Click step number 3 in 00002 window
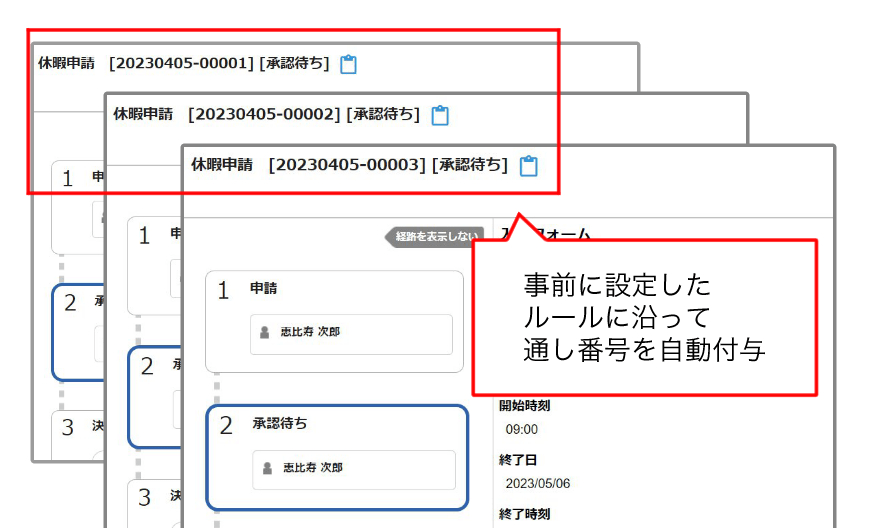The image size is (880, 528). (x=145, y=498)
